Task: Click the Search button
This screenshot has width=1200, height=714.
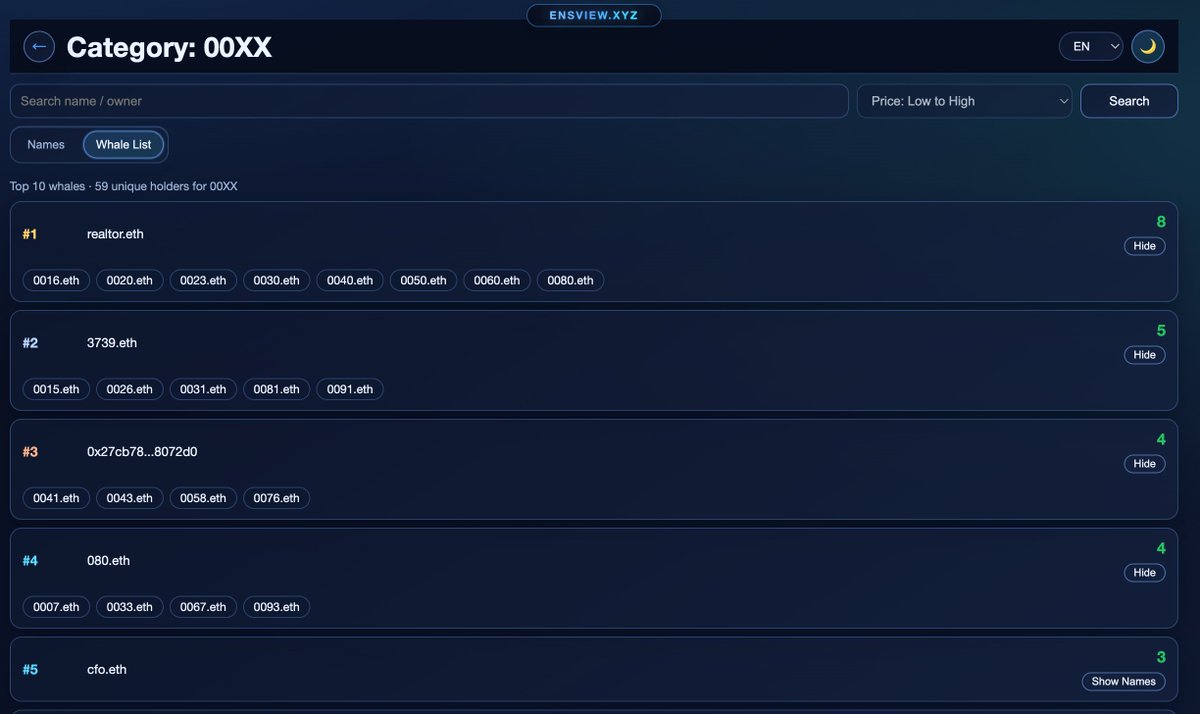Action: [1129, 101]
